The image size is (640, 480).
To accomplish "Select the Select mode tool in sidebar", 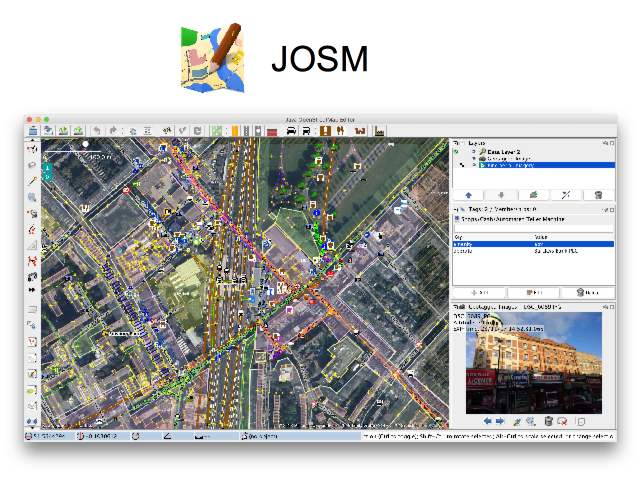I will 32,149.
